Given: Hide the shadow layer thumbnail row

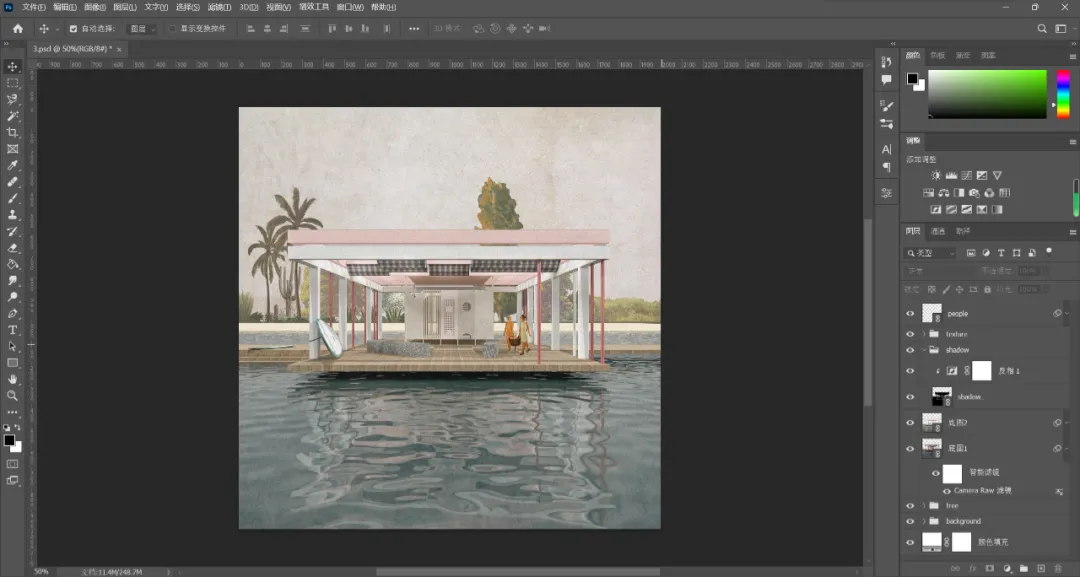Looking at the screenshot, I should tap(910, 397).
